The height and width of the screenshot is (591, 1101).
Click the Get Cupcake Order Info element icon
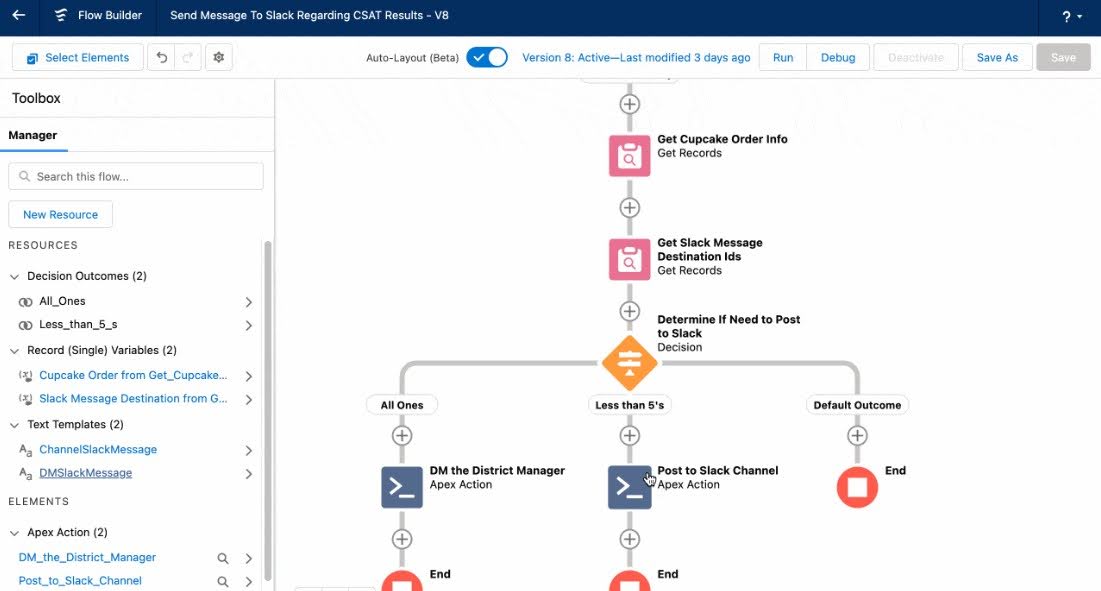click(x=629, y=156)
